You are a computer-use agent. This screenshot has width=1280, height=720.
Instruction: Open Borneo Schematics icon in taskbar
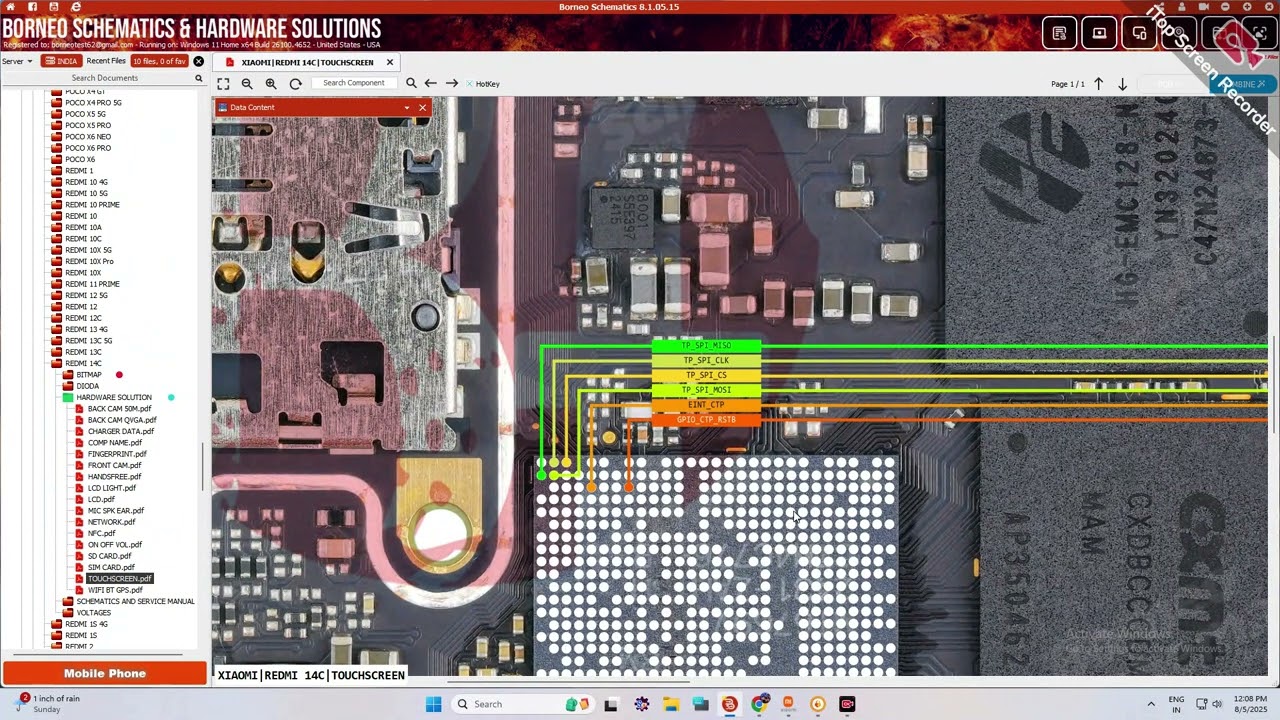729,704
